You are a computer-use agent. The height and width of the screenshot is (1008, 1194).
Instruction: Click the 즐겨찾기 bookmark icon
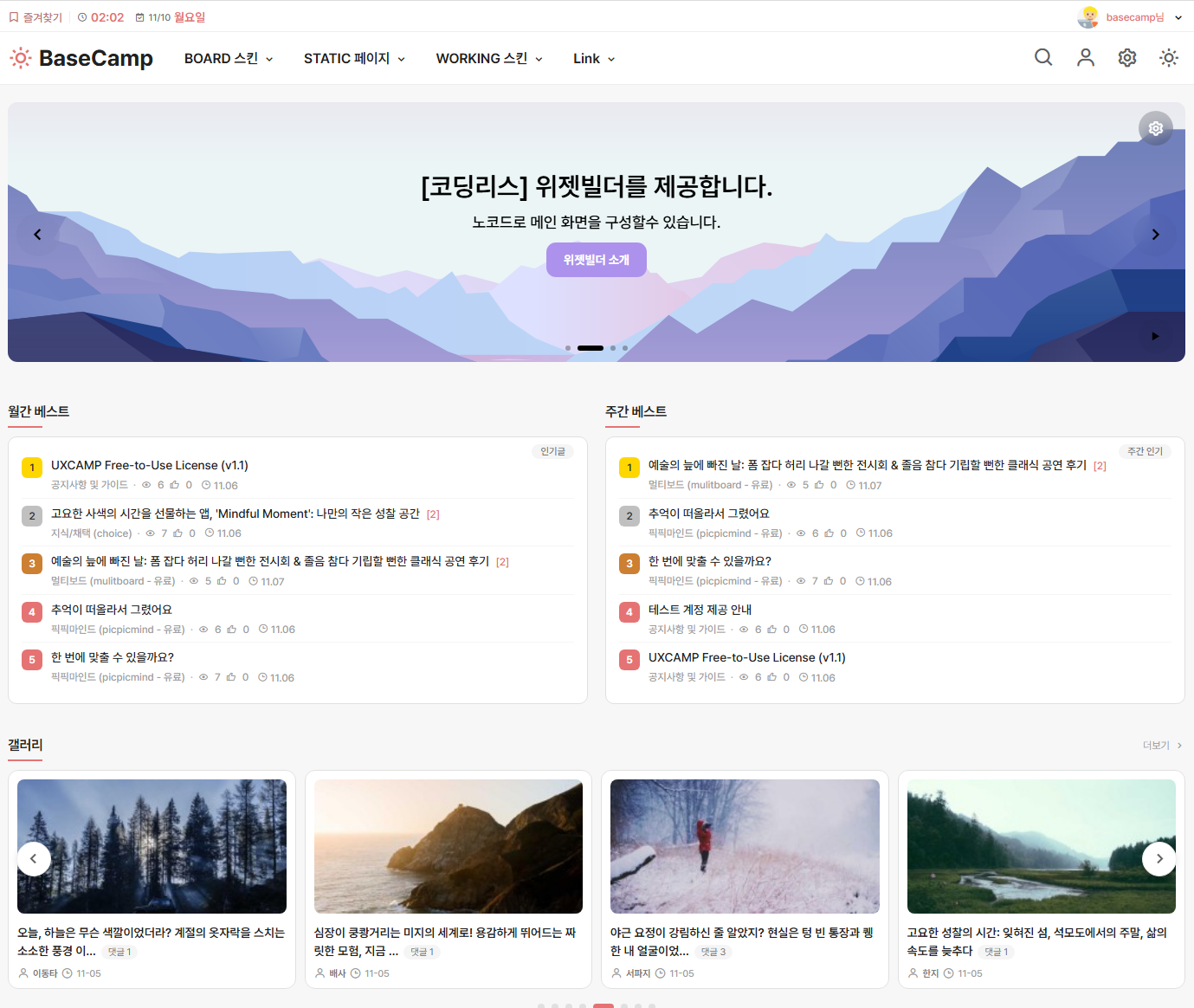point(14,17)
